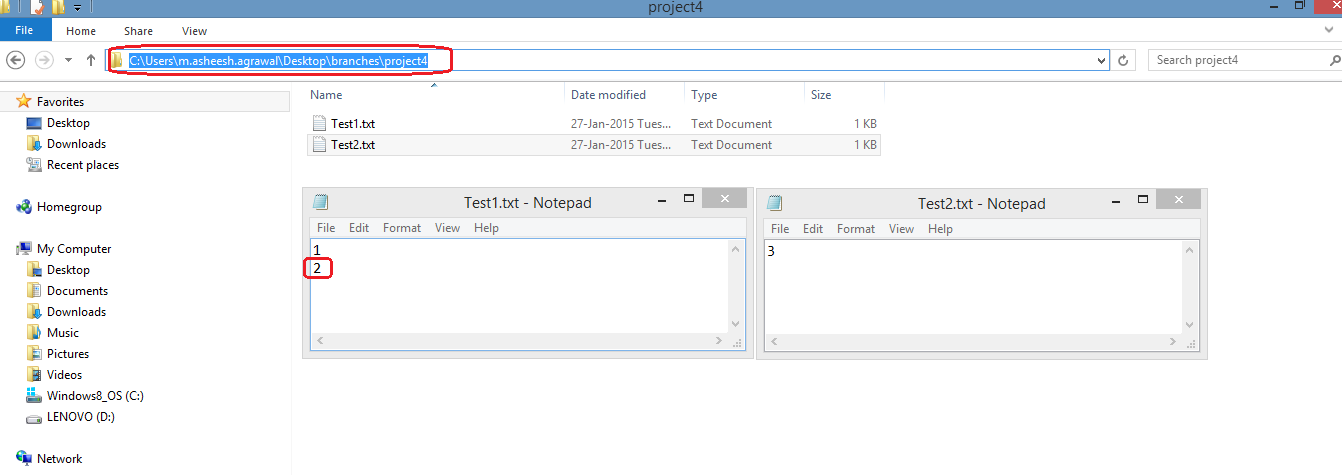Click the properties icon in quick access toolbar
Image resolution: width=1342 pixels, height=475 pixels.
(x=38, y=7)
